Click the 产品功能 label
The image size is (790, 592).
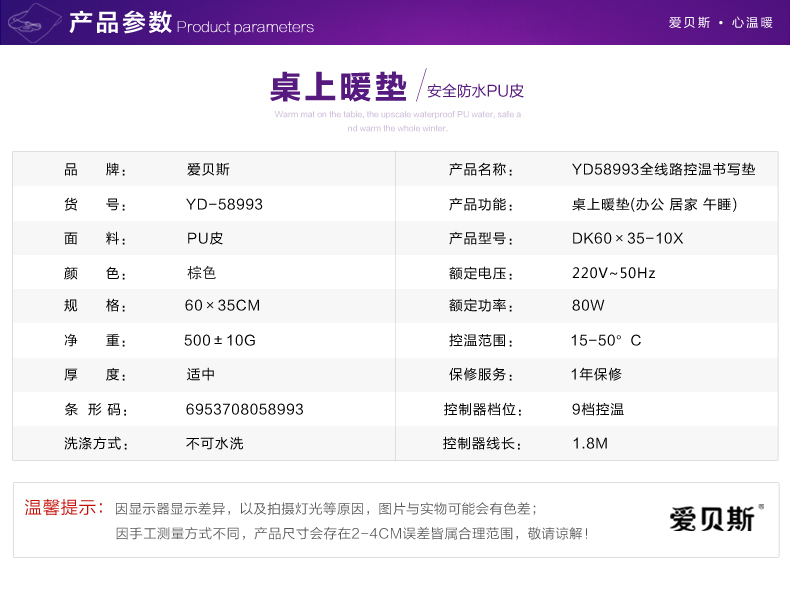click(x=481, y=204)
